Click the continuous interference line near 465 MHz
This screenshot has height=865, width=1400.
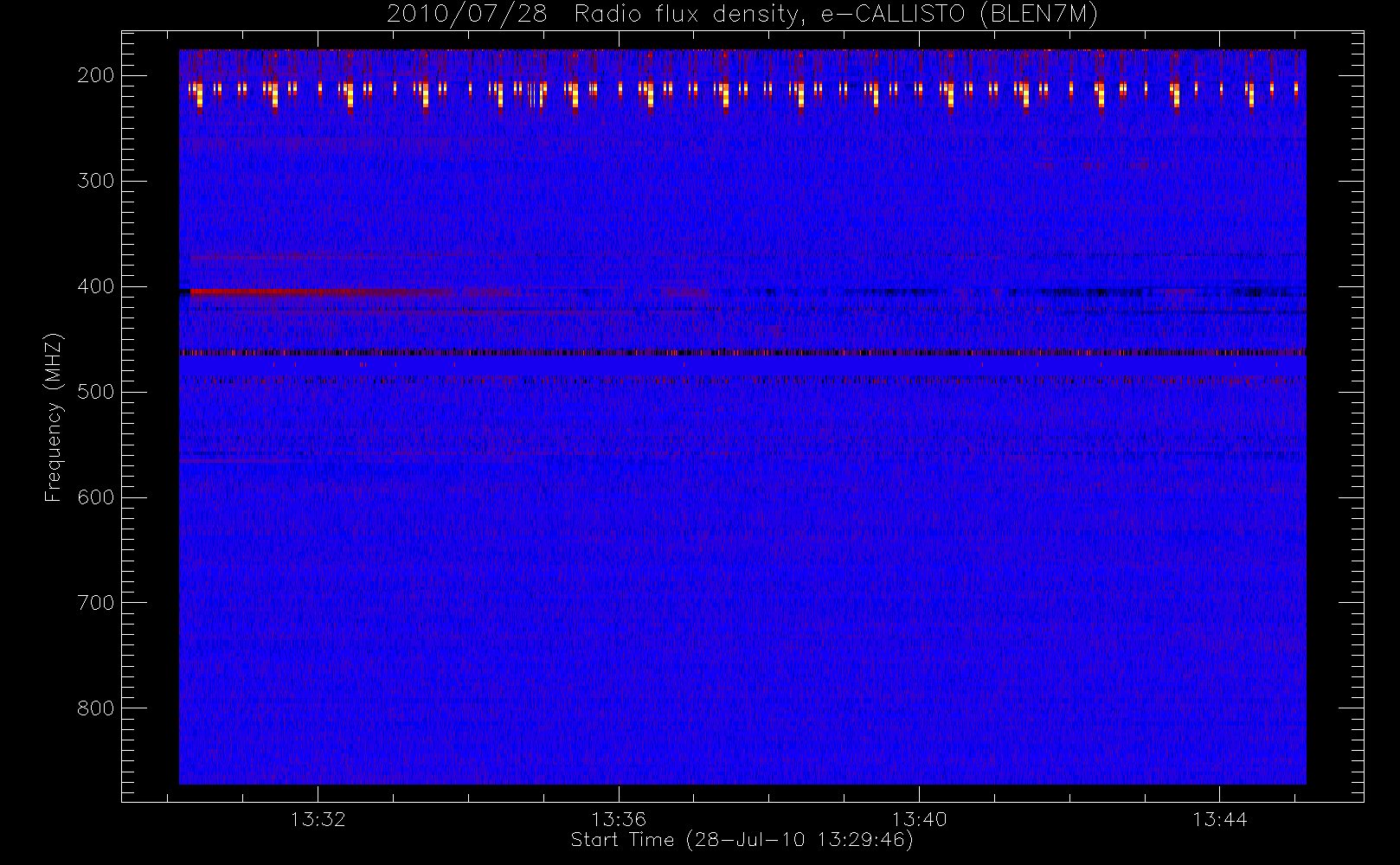[742, 353]
